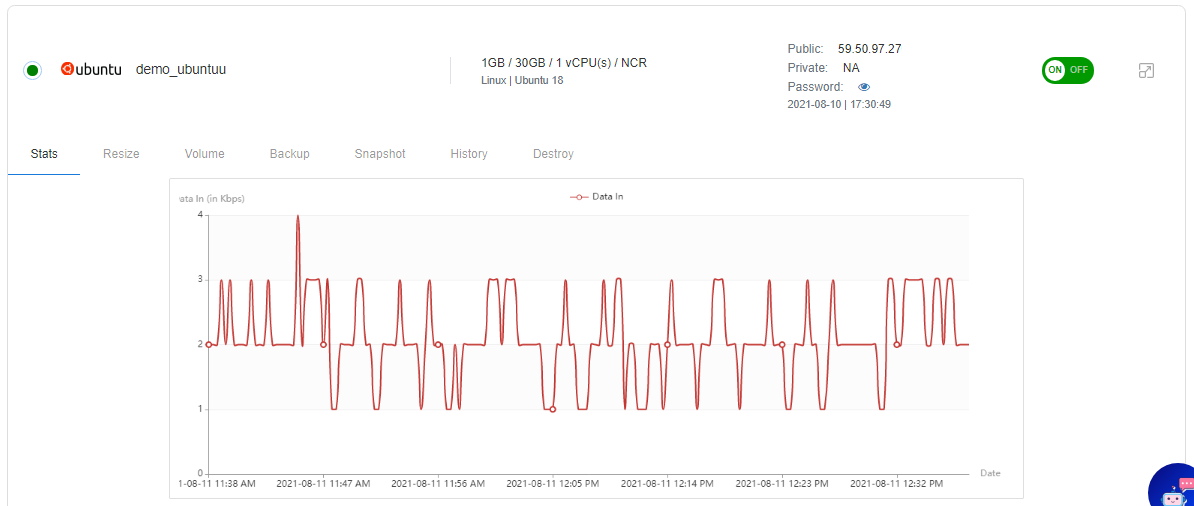The image size is (1194, 506).
Task: Toggle the server ON/OFF power switch
Action: click(1067, 70)
